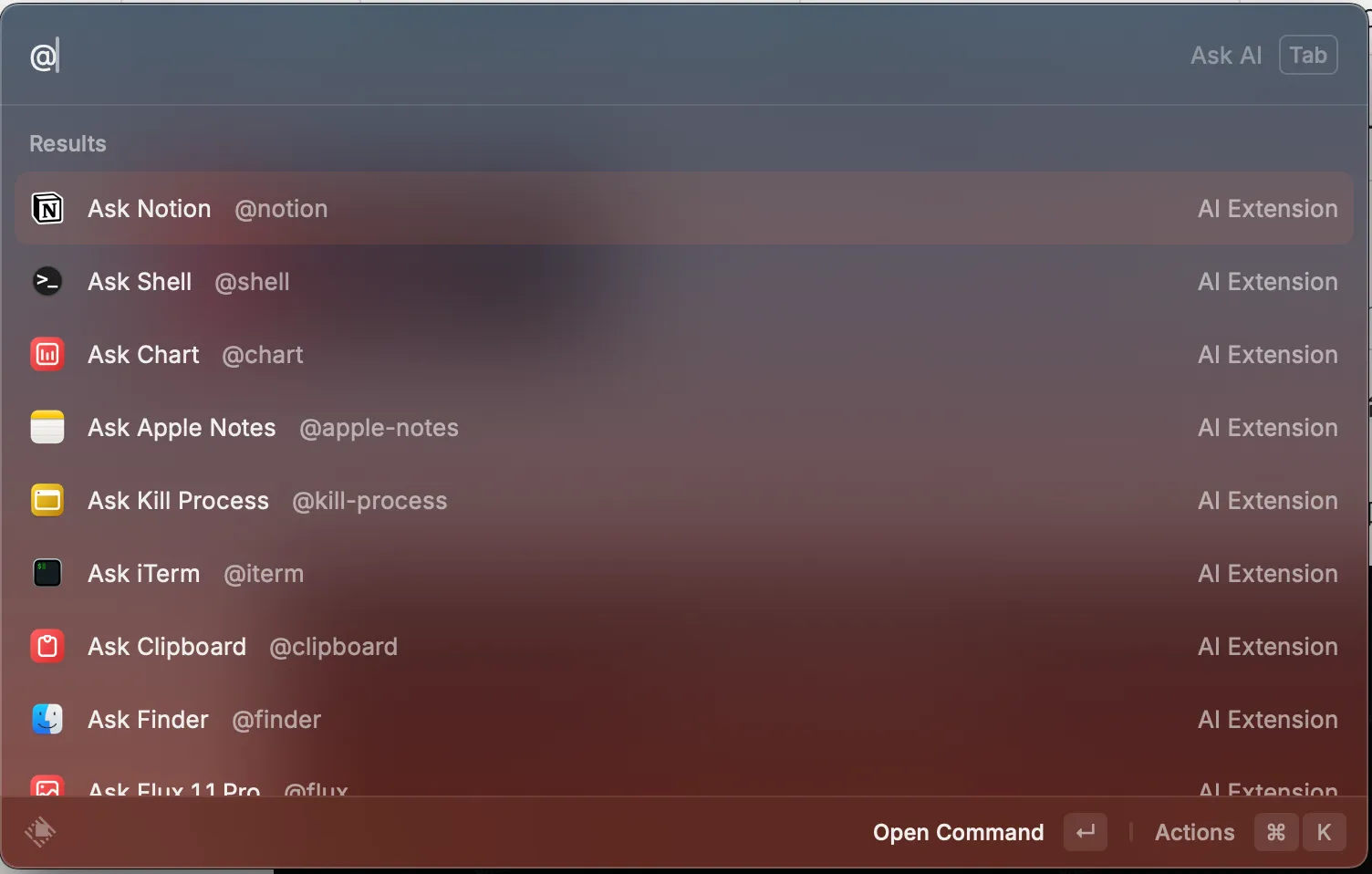Choose the Ask Apple Notes entry
1372x874 pixels.
pos(684,428)
